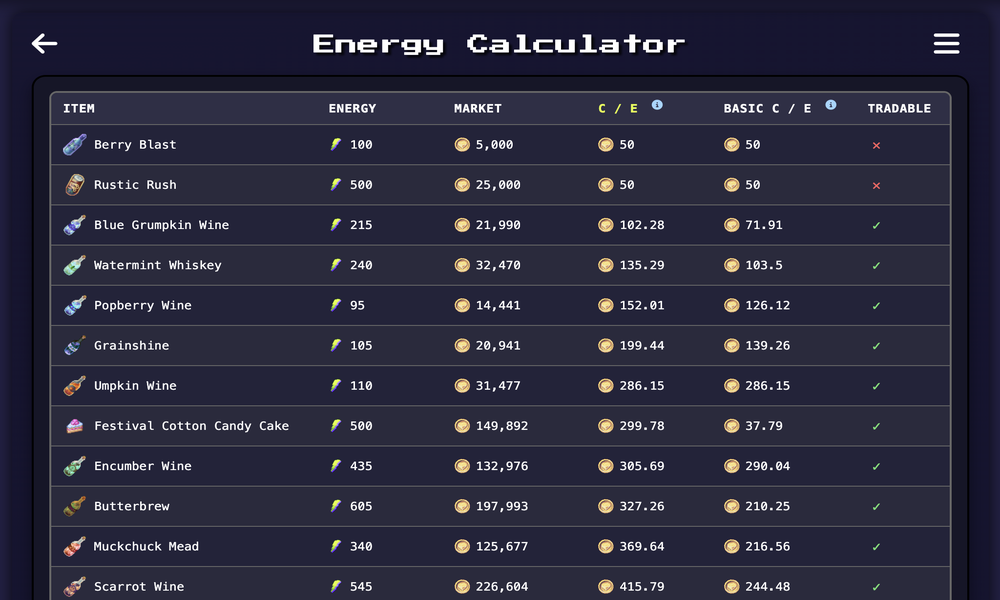Click the red X for Berry Blast

coord(876,145)
